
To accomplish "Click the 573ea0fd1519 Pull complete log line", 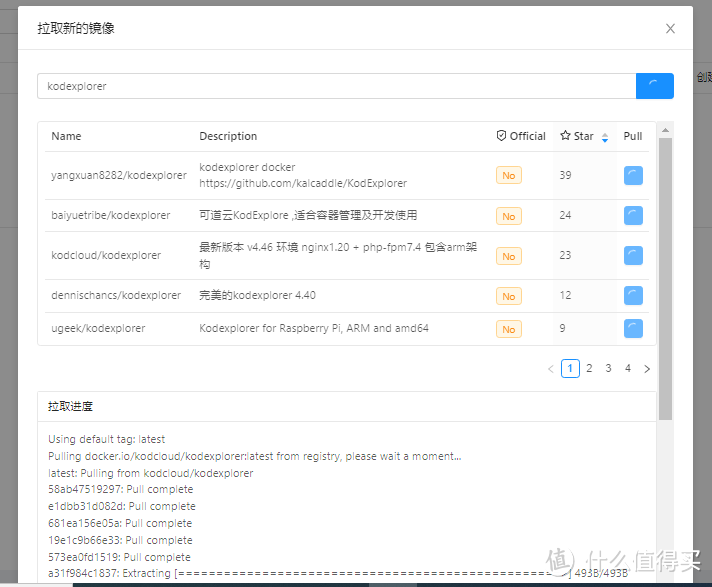I will click(x=119, y=557).
